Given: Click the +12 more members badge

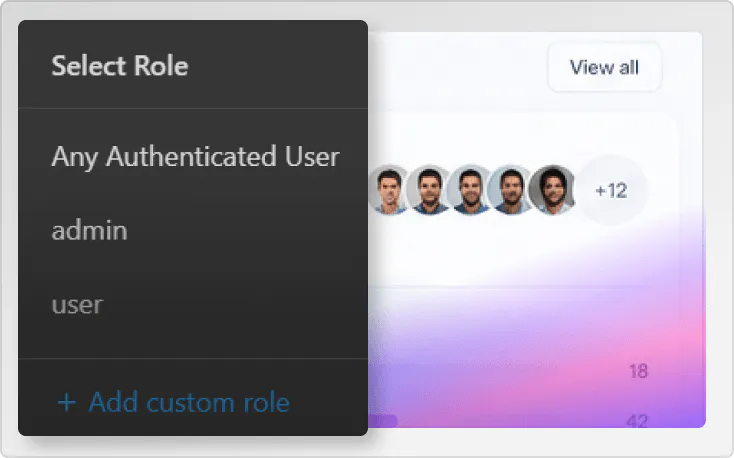Looking at the screenshot, I should pyautogui.click(x=611, y=191).
